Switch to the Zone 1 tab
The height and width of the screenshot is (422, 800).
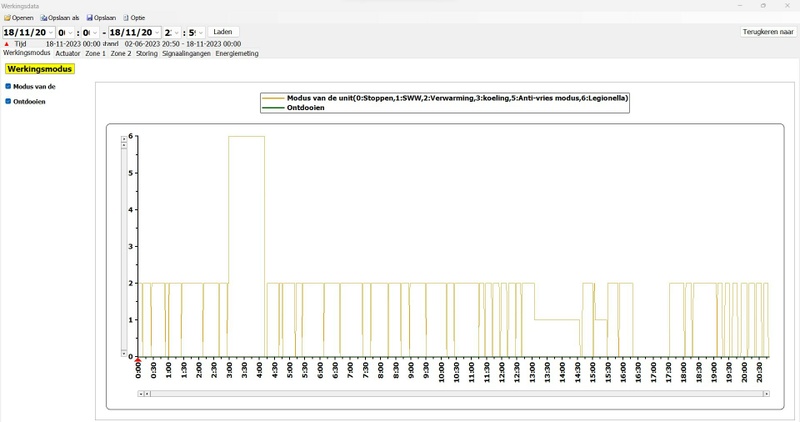pos(95,53)
